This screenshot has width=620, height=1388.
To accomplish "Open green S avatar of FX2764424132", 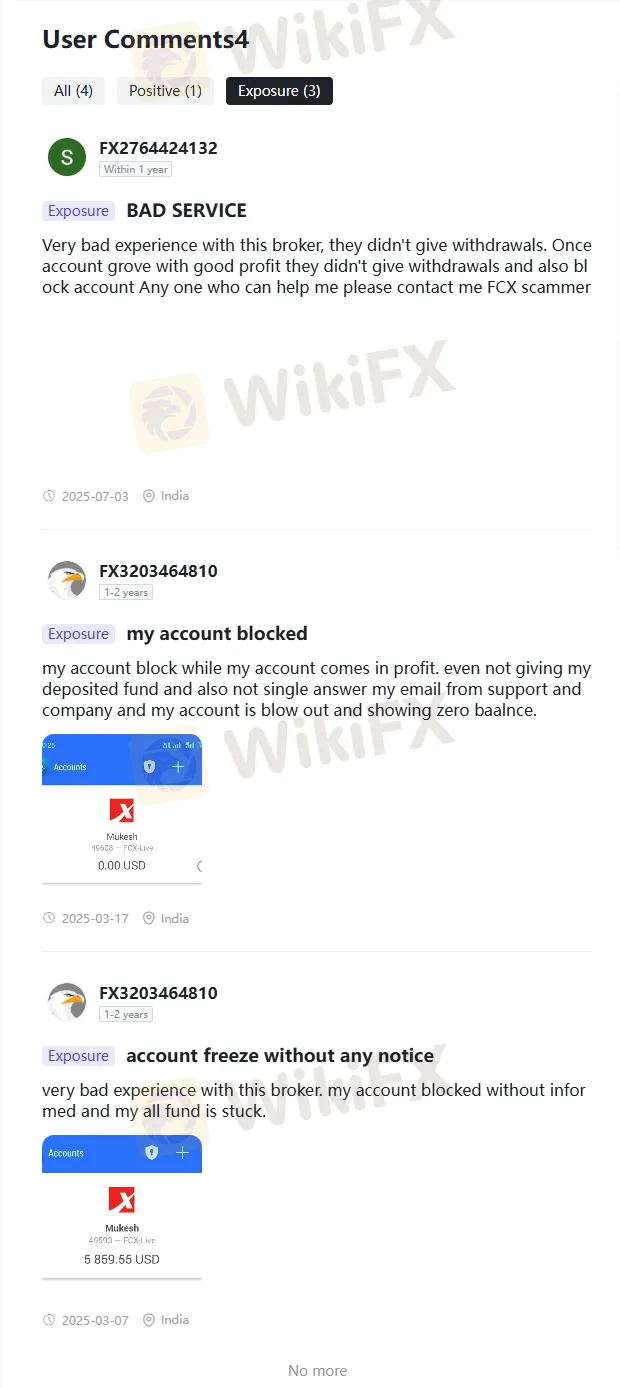I will [67, 157].
